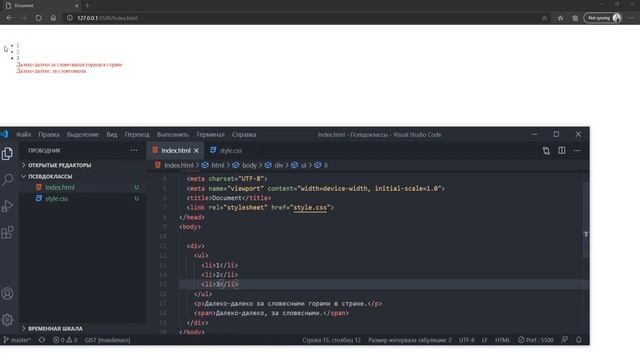Image resolution: width=640 pixels, height=360 pixels.
Task: Open index.html in the explorer tree
Action: coord(60,187)
